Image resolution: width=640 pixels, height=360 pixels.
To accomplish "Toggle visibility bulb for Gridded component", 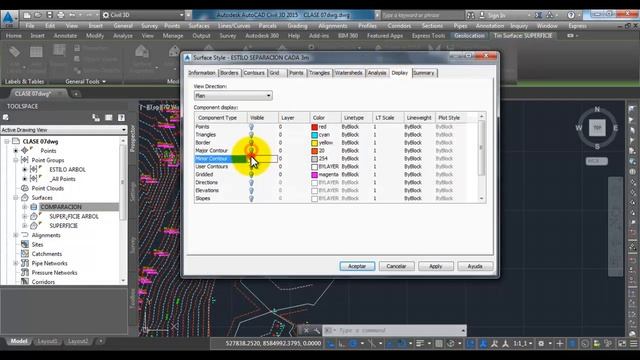I will coord(251,175).
